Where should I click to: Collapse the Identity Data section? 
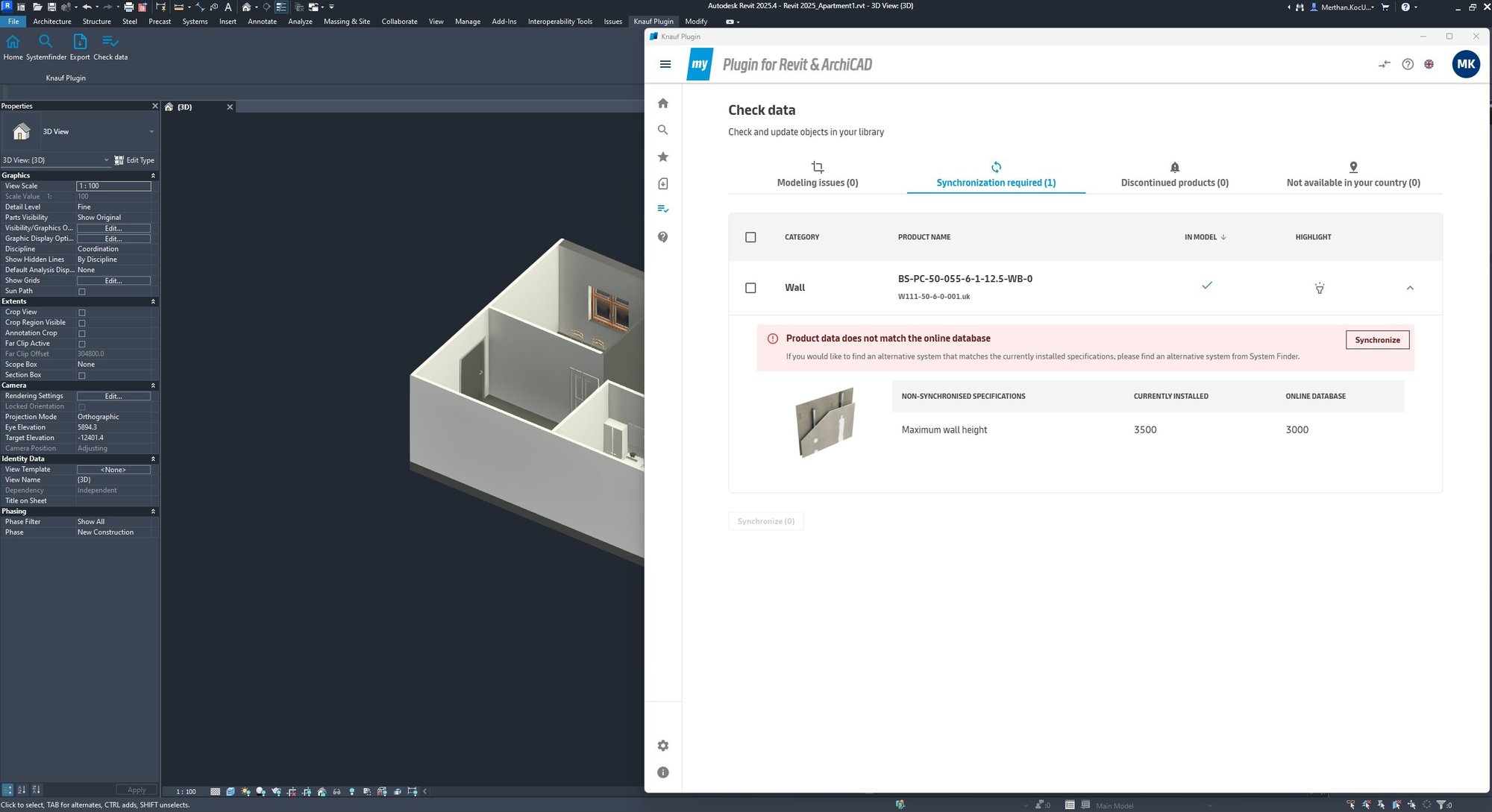pyautogui.click(x=153, y=459)
